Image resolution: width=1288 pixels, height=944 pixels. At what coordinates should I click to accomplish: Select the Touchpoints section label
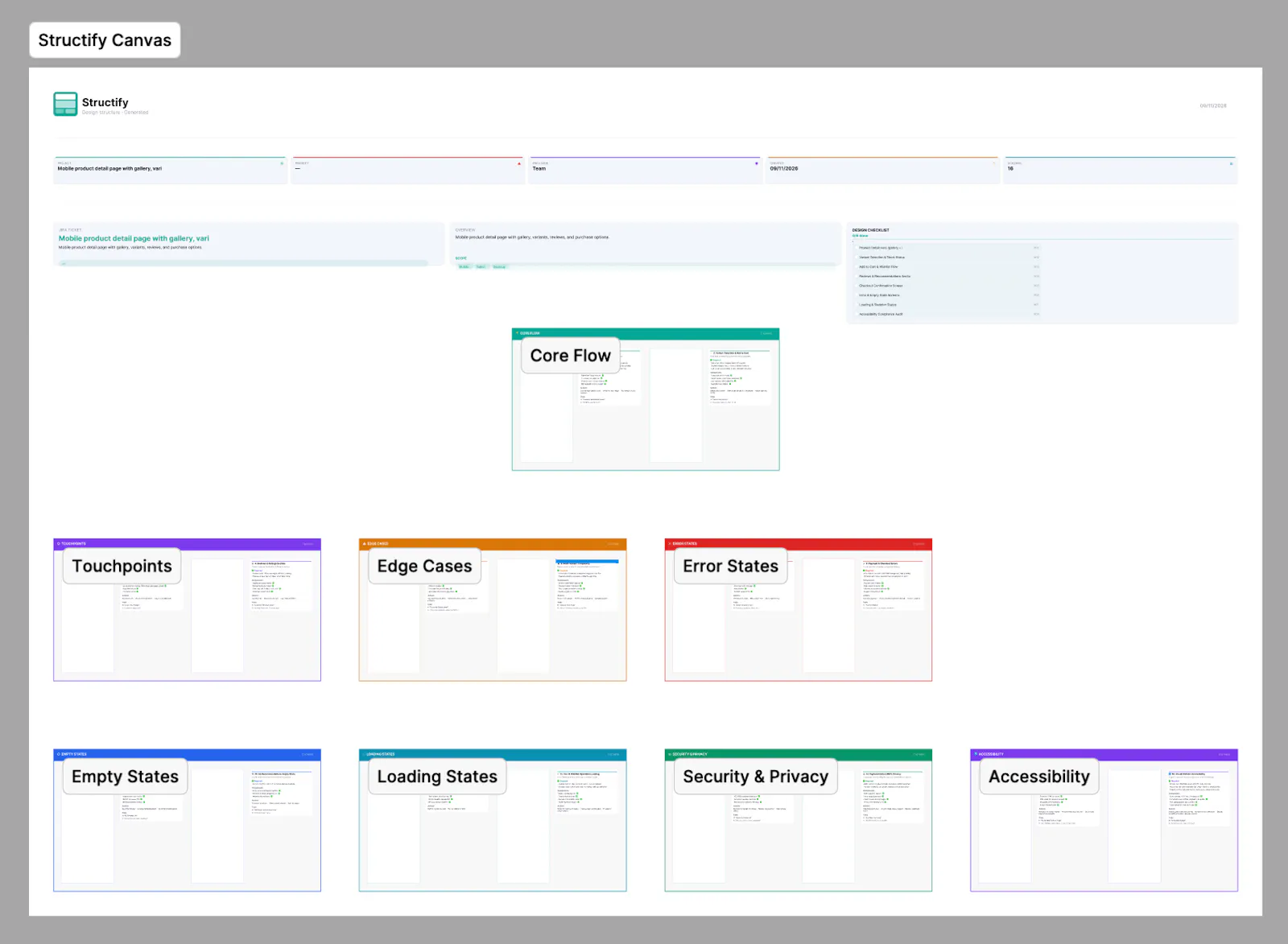click(x=122, y=566)
